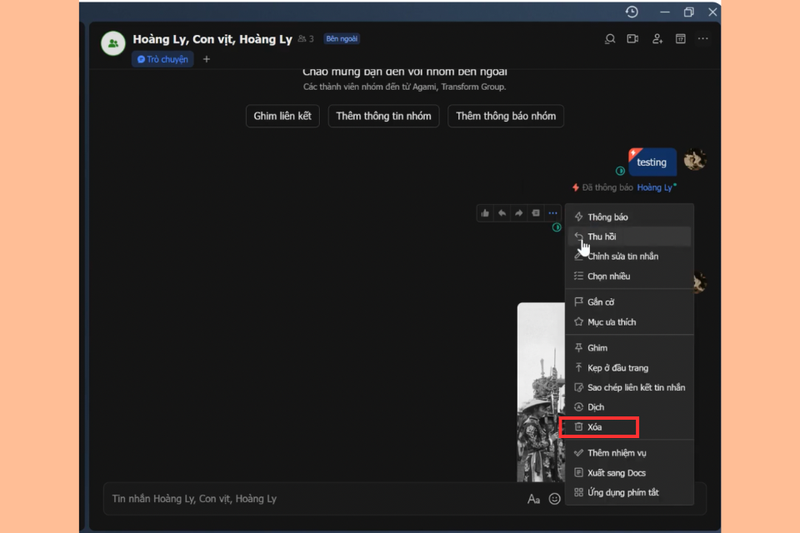This screenshot has width=800, height=533.
Task: Open the history clock icon in title bar
Action: 632,12
